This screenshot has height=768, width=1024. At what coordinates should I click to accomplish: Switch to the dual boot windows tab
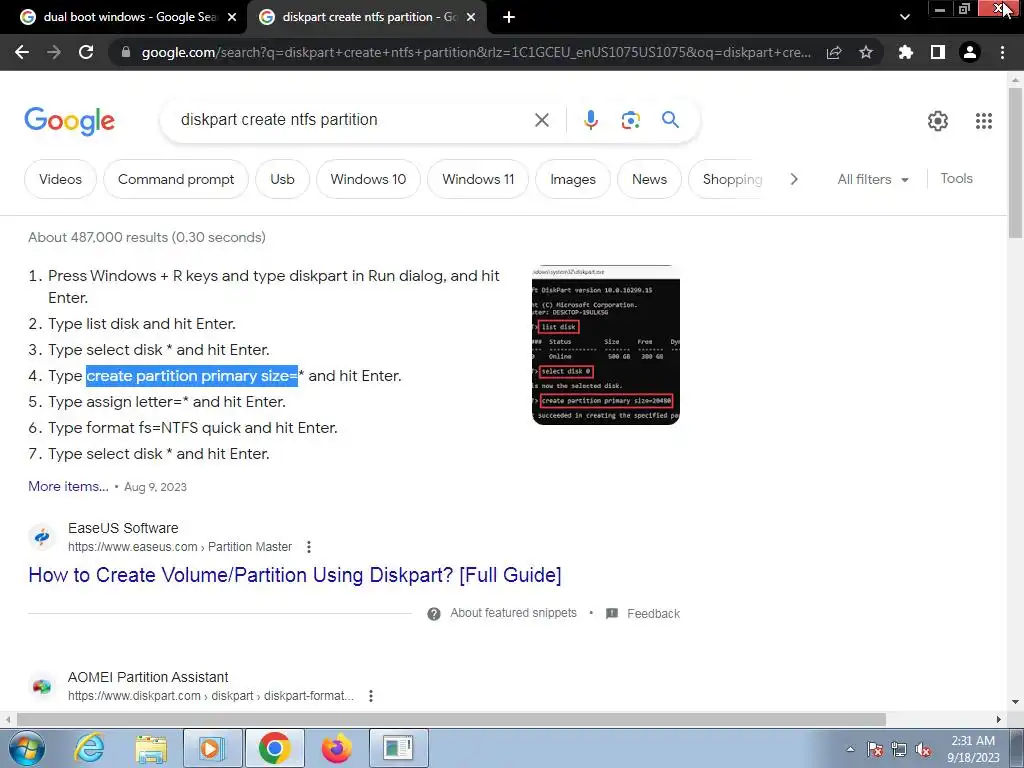pos(124,17)
